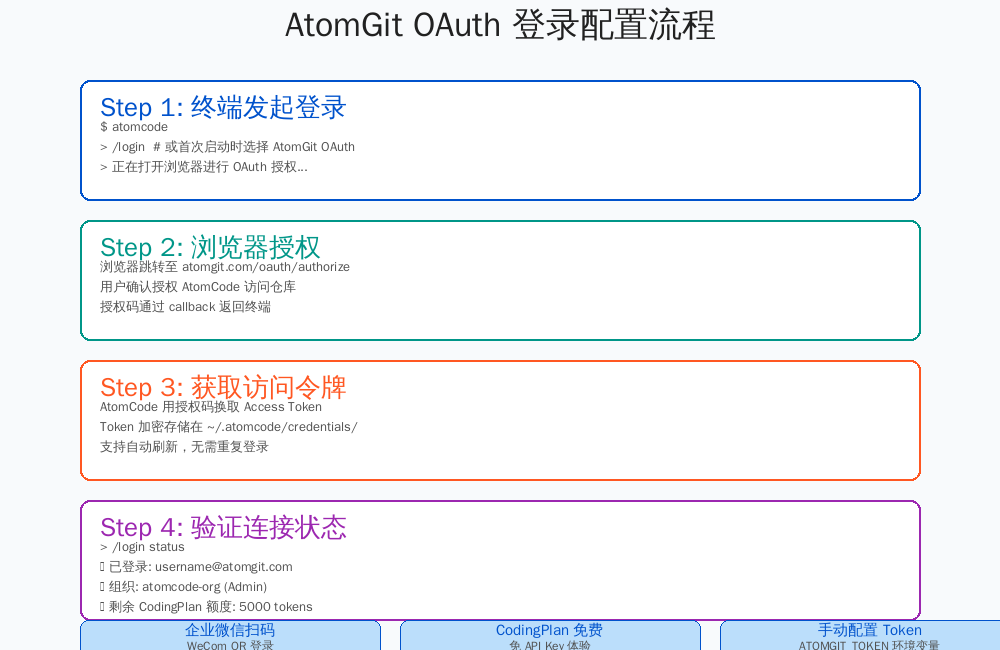Click the '已登录: username@atomgit.com' line
1000x650 pixels.
coord(196,567)
